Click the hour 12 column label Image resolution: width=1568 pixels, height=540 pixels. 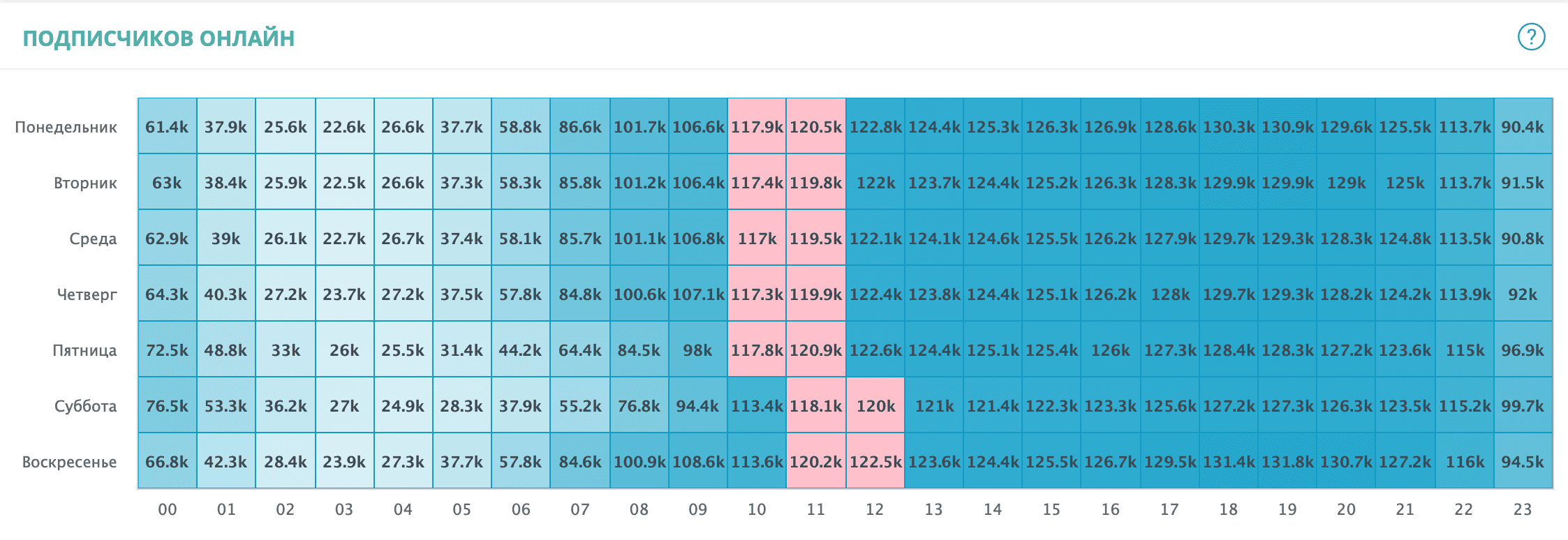pyautogui.click(x=875, y=509)
